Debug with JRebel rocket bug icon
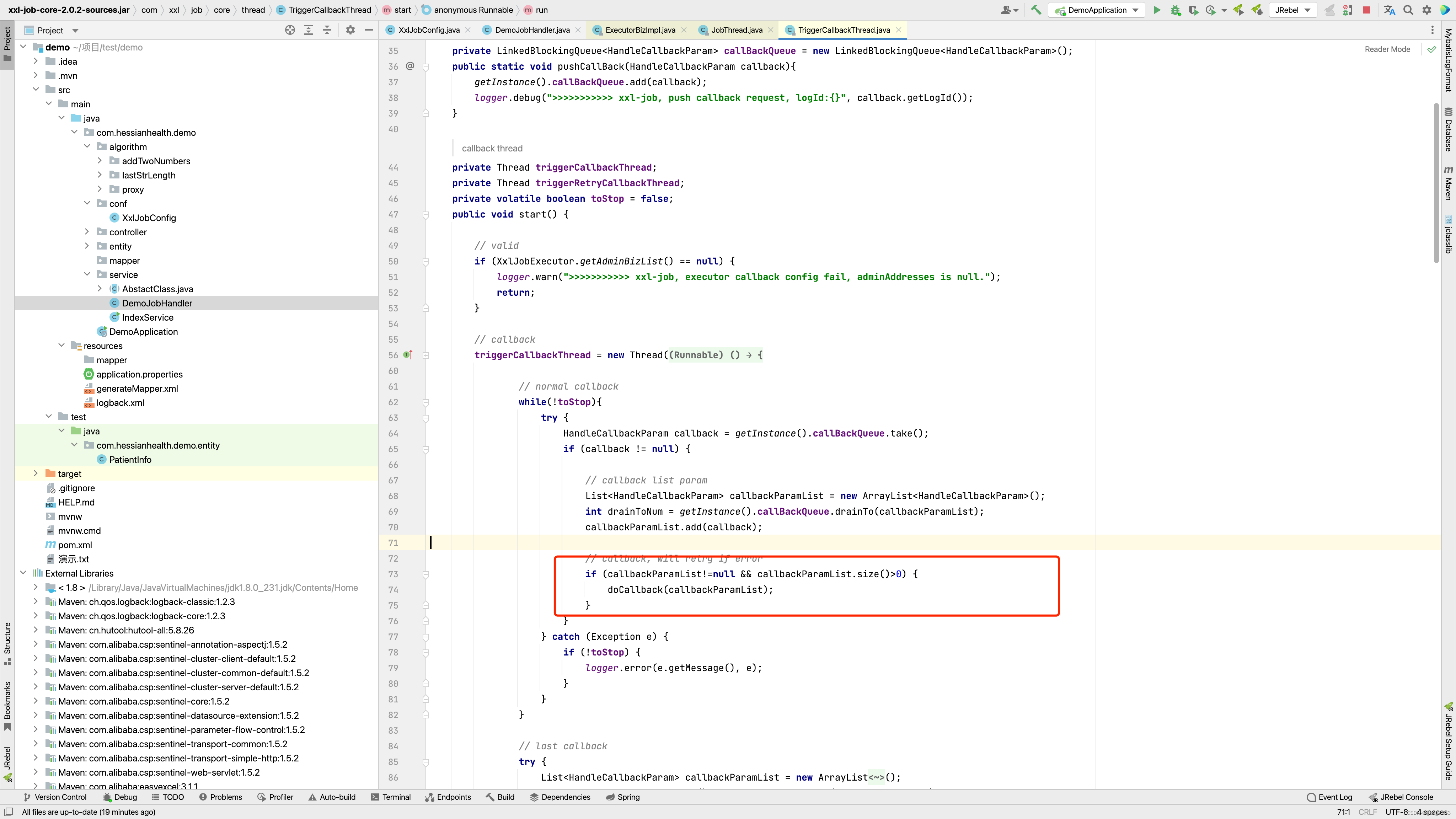Image resolution: width=1456 pixels, height=819 pixels. tap(1257, 10)
